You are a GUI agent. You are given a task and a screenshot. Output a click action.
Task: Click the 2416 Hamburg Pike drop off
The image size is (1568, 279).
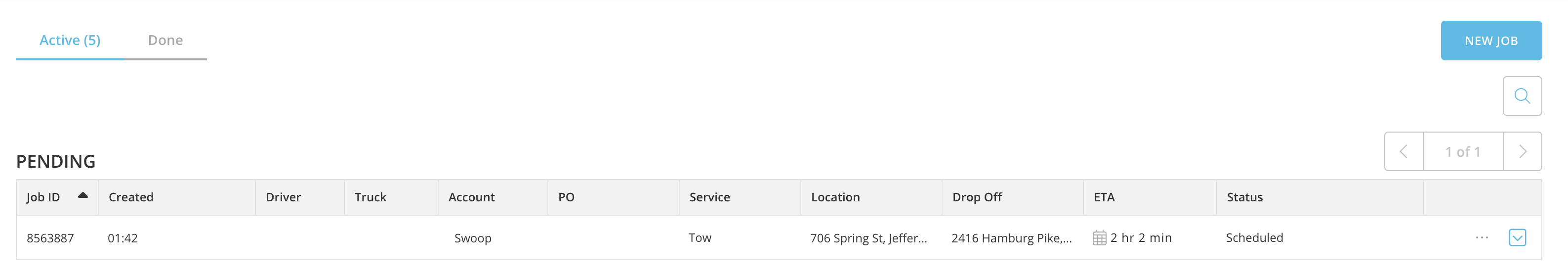click(1012, 238)
